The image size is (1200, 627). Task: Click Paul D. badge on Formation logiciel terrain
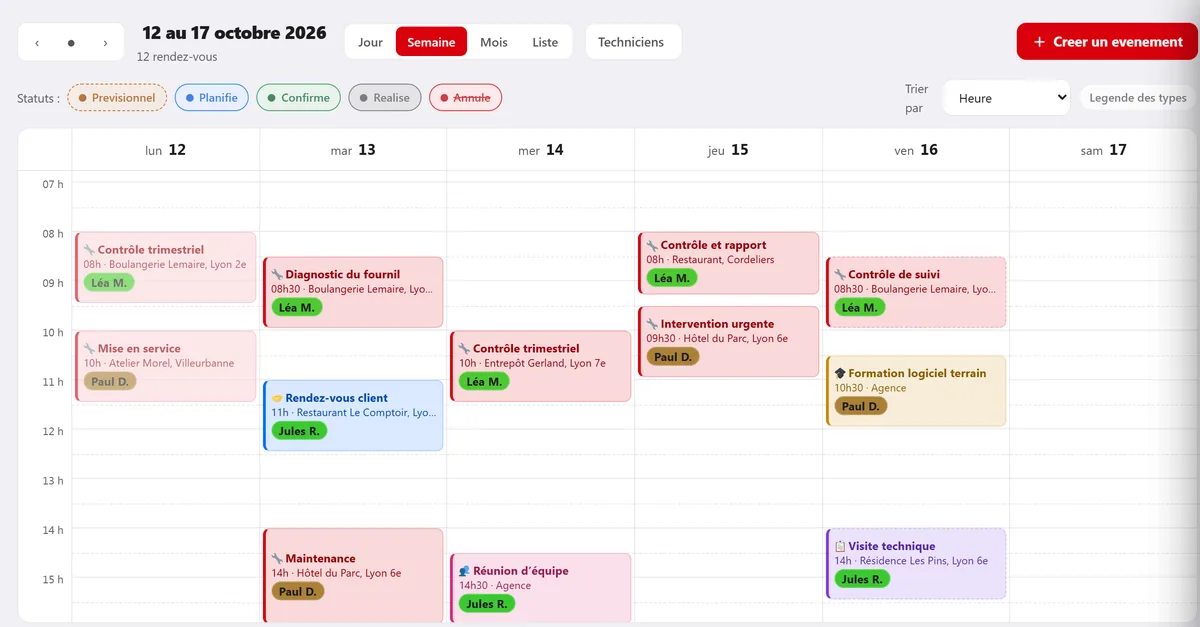[861, 406]
